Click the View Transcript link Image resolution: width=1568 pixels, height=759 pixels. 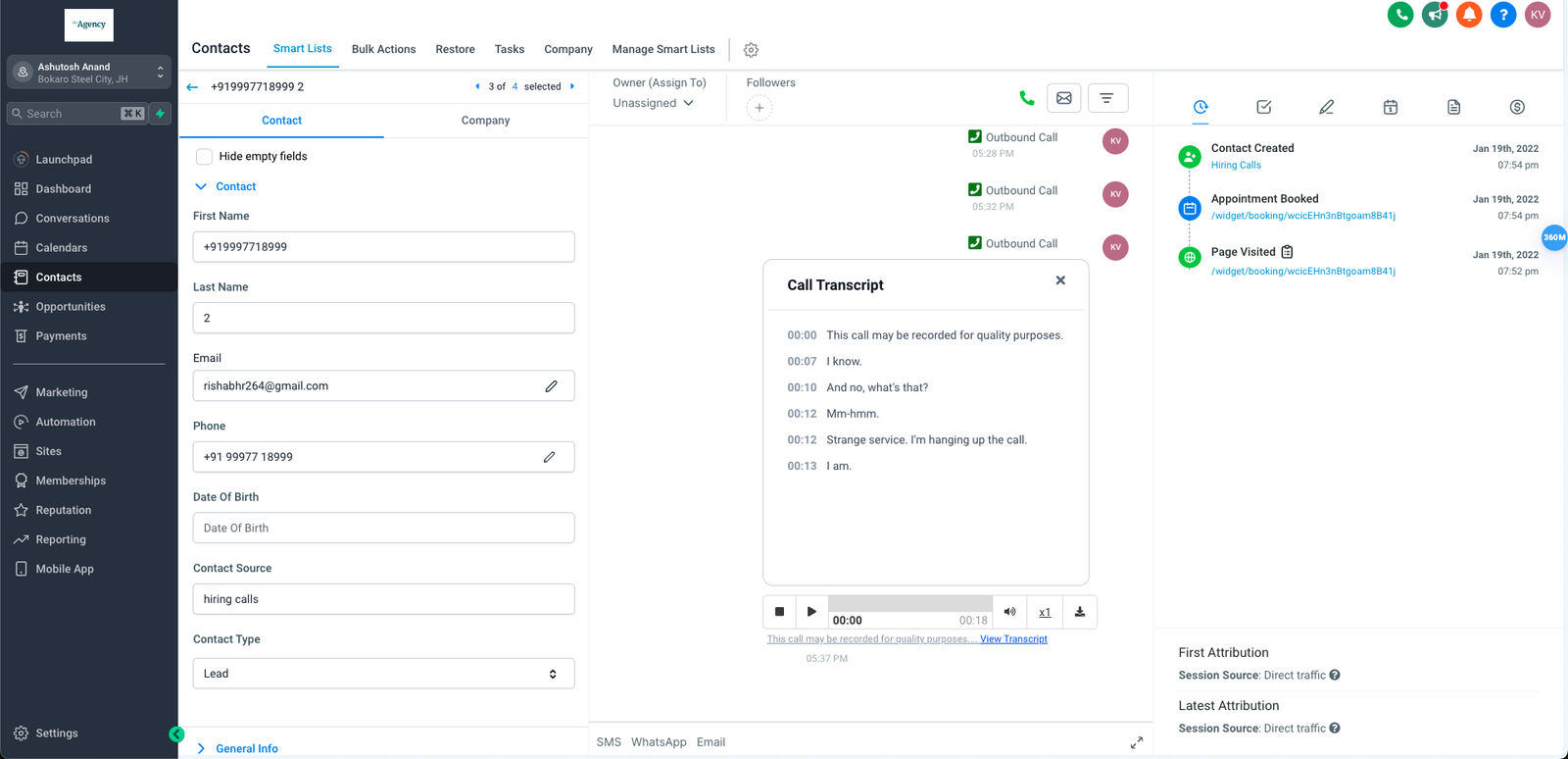(x=1013, y=639)
